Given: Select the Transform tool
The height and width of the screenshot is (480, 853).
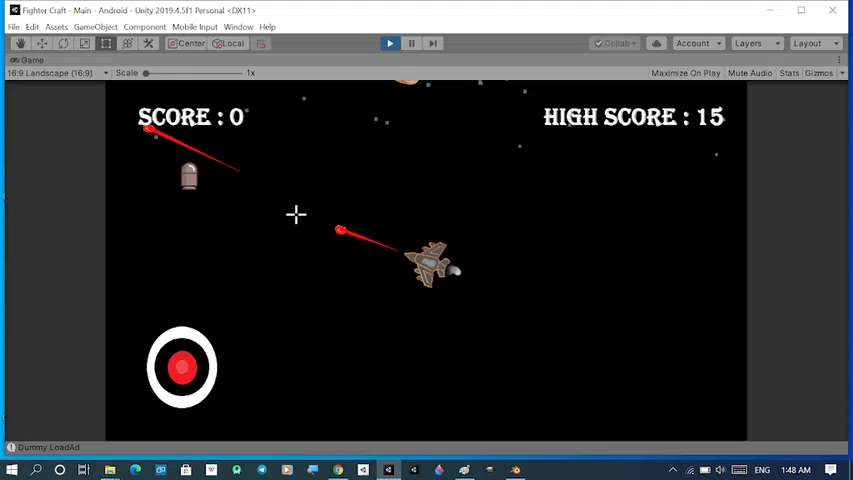Looking at the screenshot, I should [x=127, y=44].
